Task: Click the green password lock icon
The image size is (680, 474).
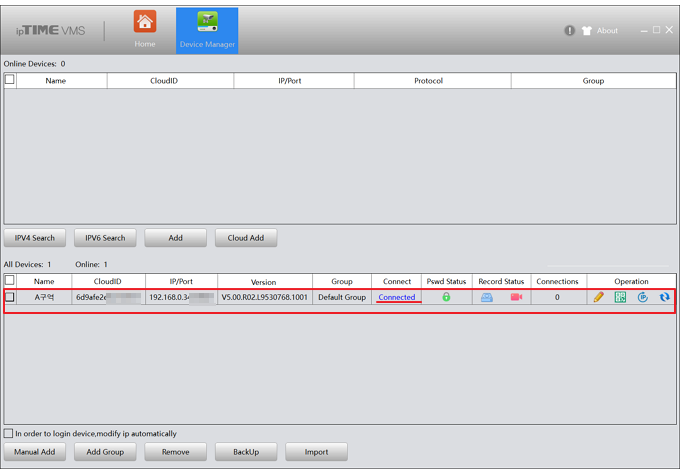Action: coord(446,297)
